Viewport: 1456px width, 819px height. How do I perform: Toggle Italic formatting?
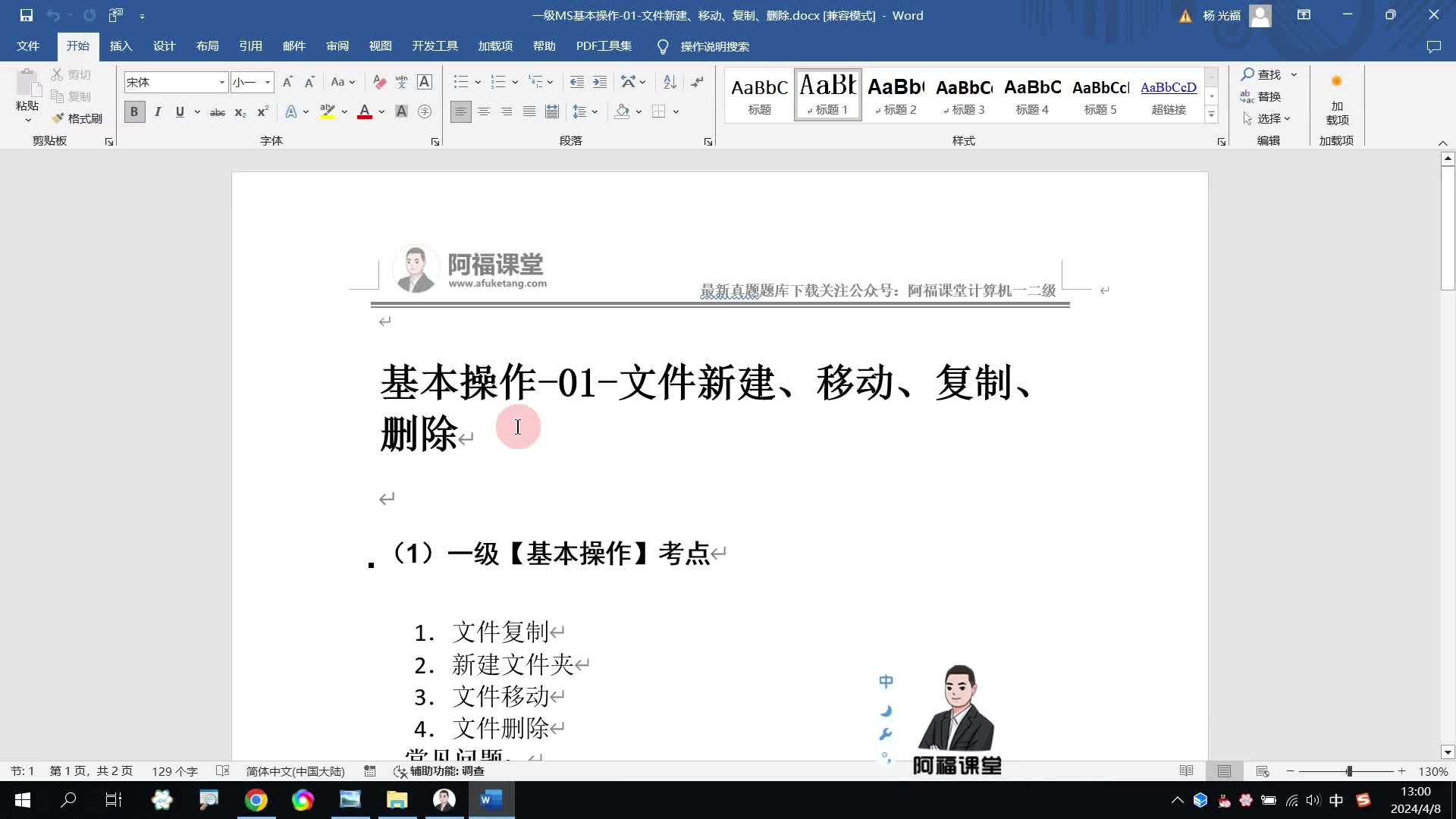tap(158, 111)
